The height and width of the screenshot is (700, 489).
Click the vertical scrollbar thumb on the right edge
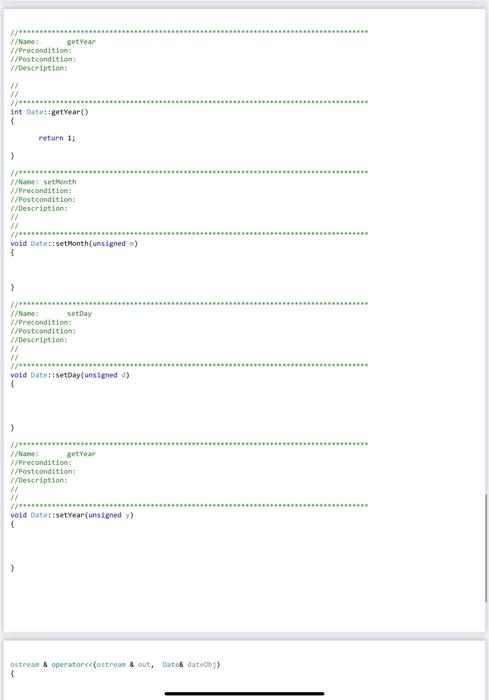[x=486, y=548]
